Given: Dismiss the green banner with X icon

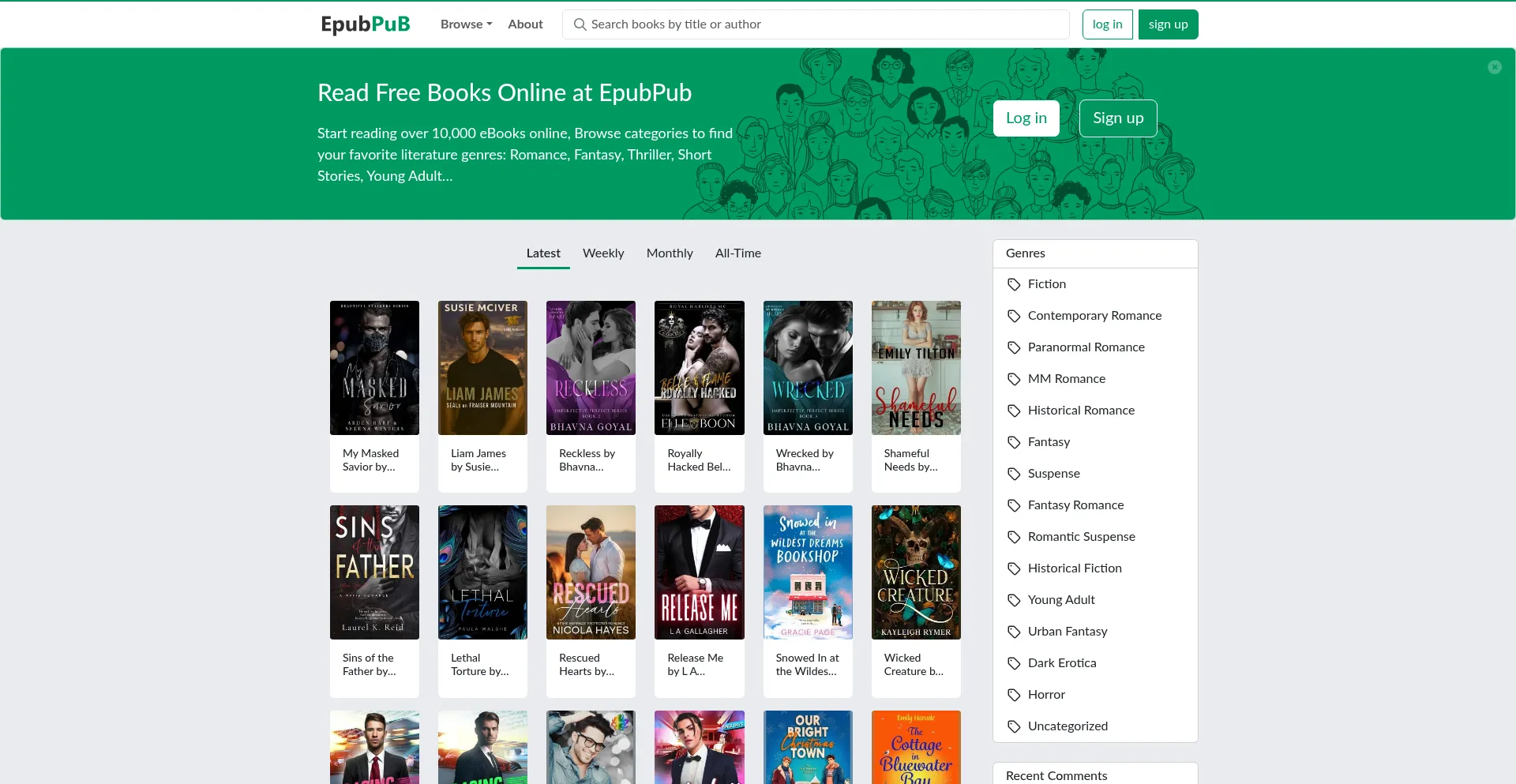Looking at the screenshot, I should click(1494, 67).
